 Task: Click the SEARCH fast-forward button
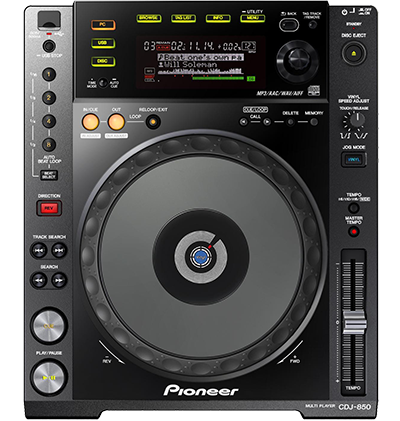(59, 280)
